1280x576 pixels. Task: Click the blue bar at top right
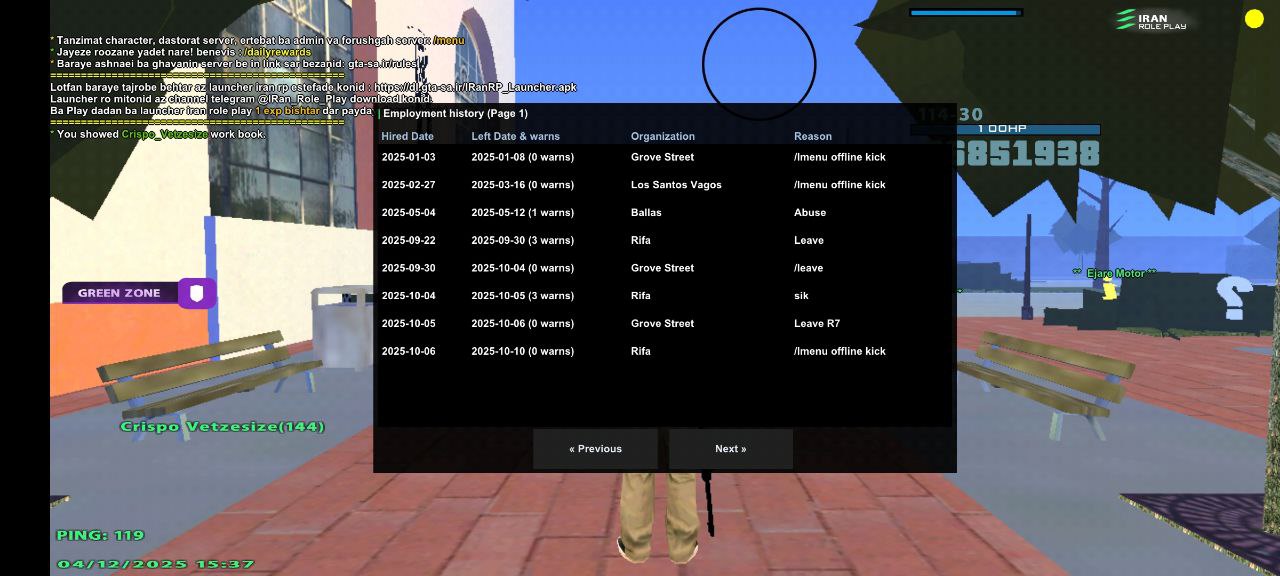pyautogui.click(x=965, y=13)
